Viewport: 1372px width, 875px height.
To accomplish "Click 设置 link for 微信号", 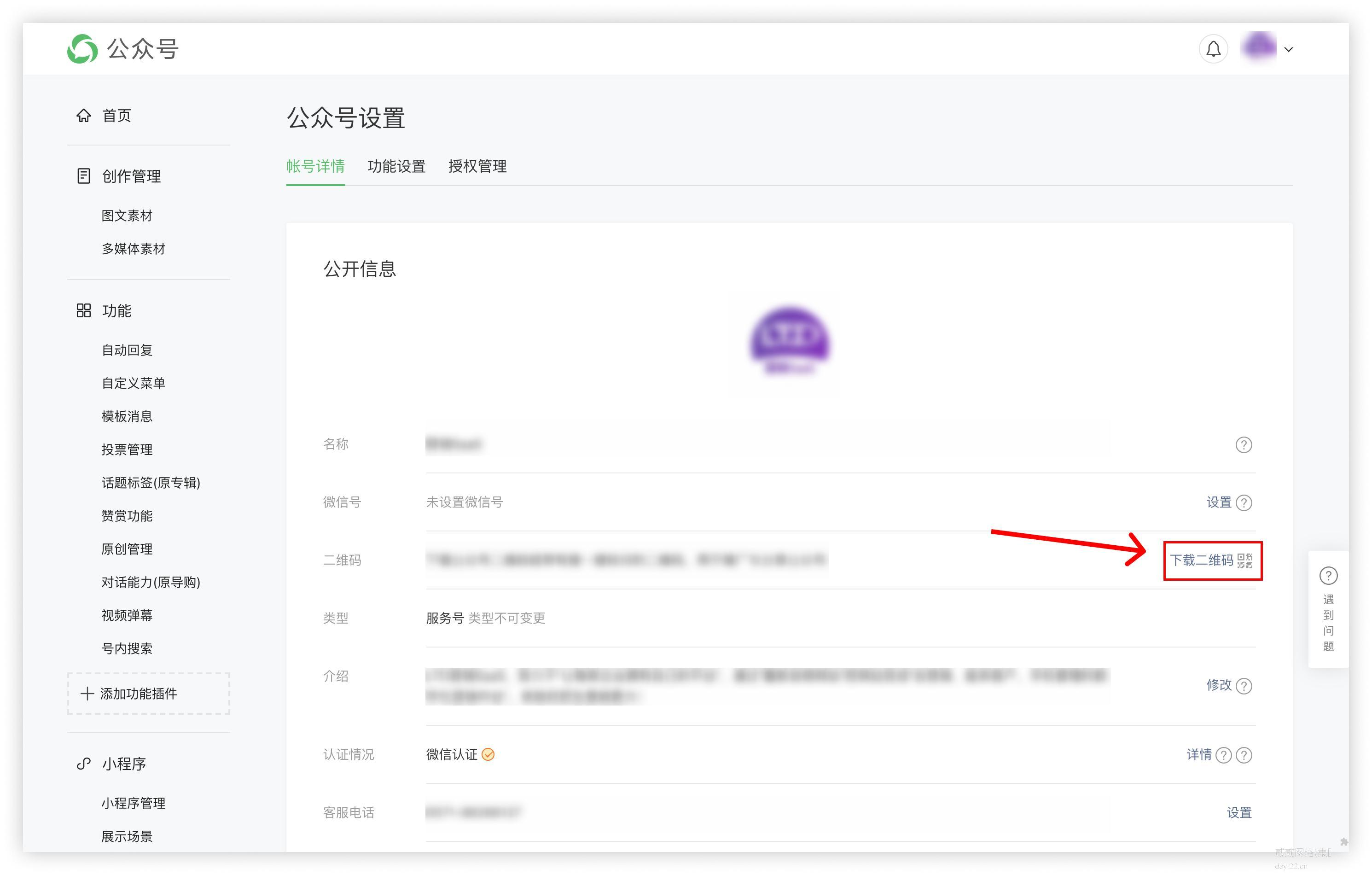I will coord(1219,502).
